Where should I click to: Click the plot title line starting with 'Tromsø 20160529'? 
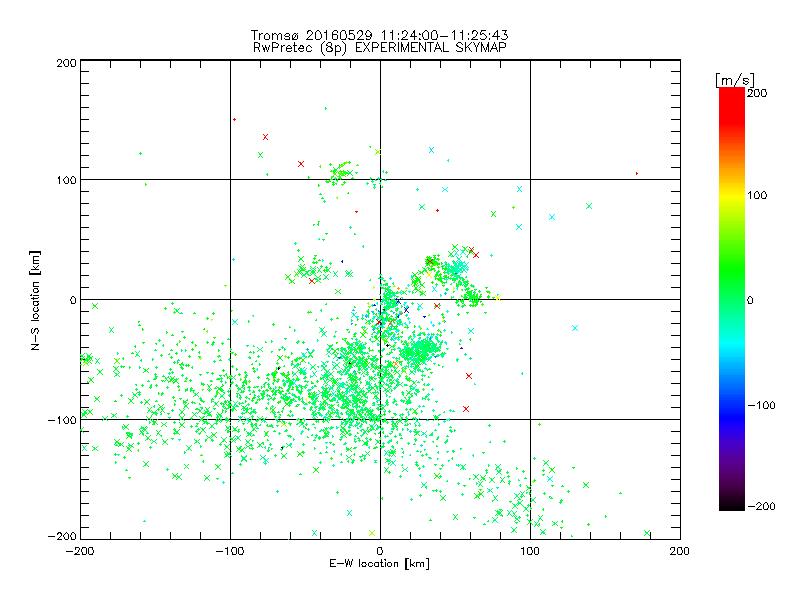point(379,35)
